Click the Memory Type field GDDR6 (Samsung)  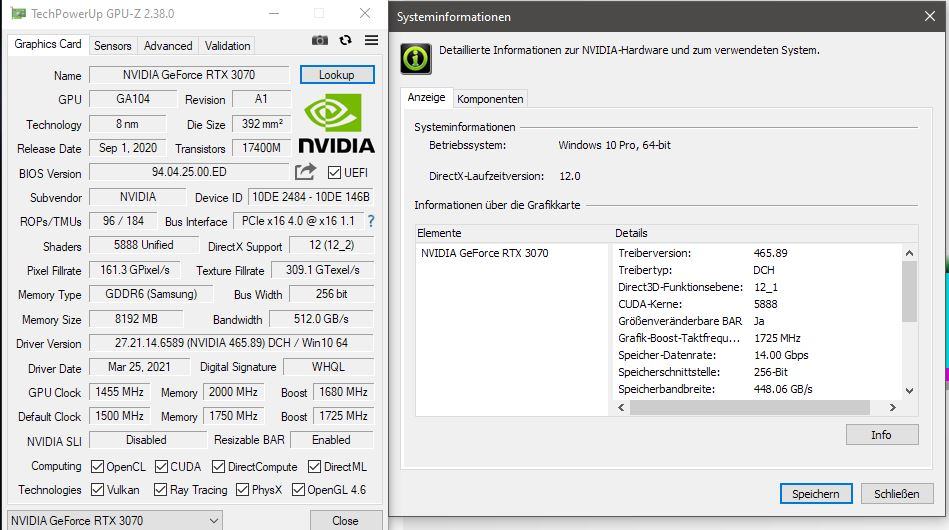151,294
